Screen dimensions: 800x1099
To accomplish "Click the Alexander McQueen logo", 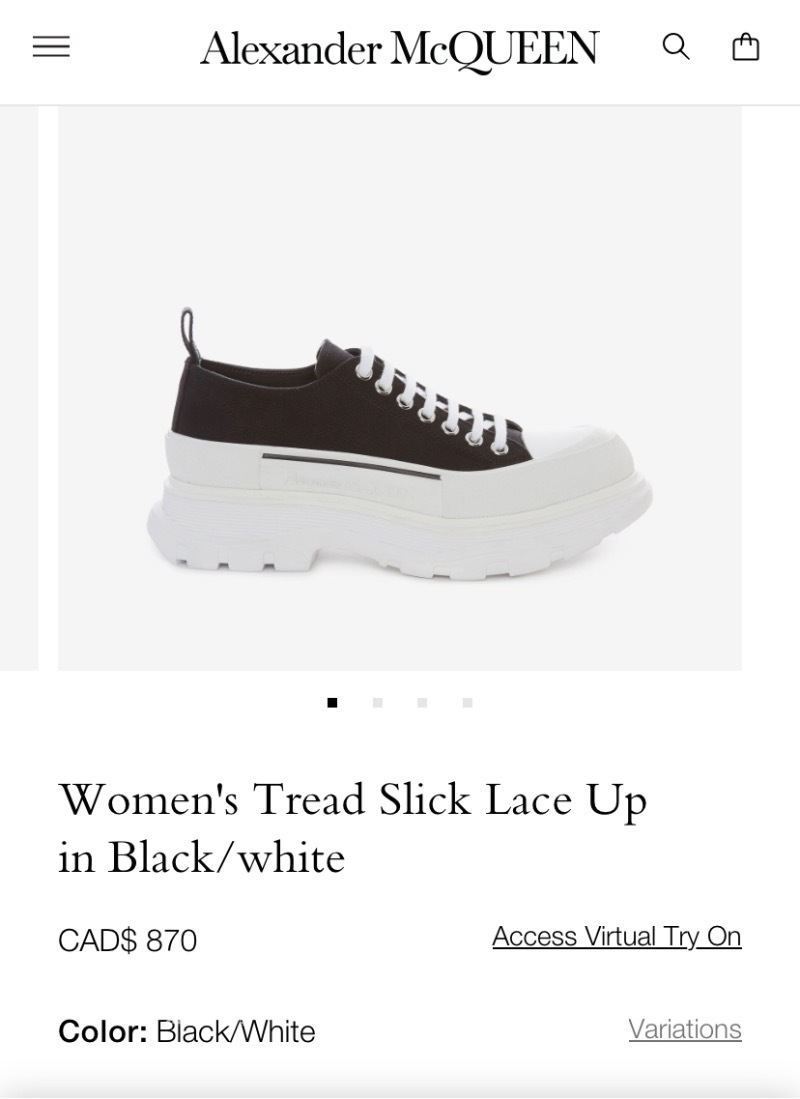I will [x=399, y=49].
